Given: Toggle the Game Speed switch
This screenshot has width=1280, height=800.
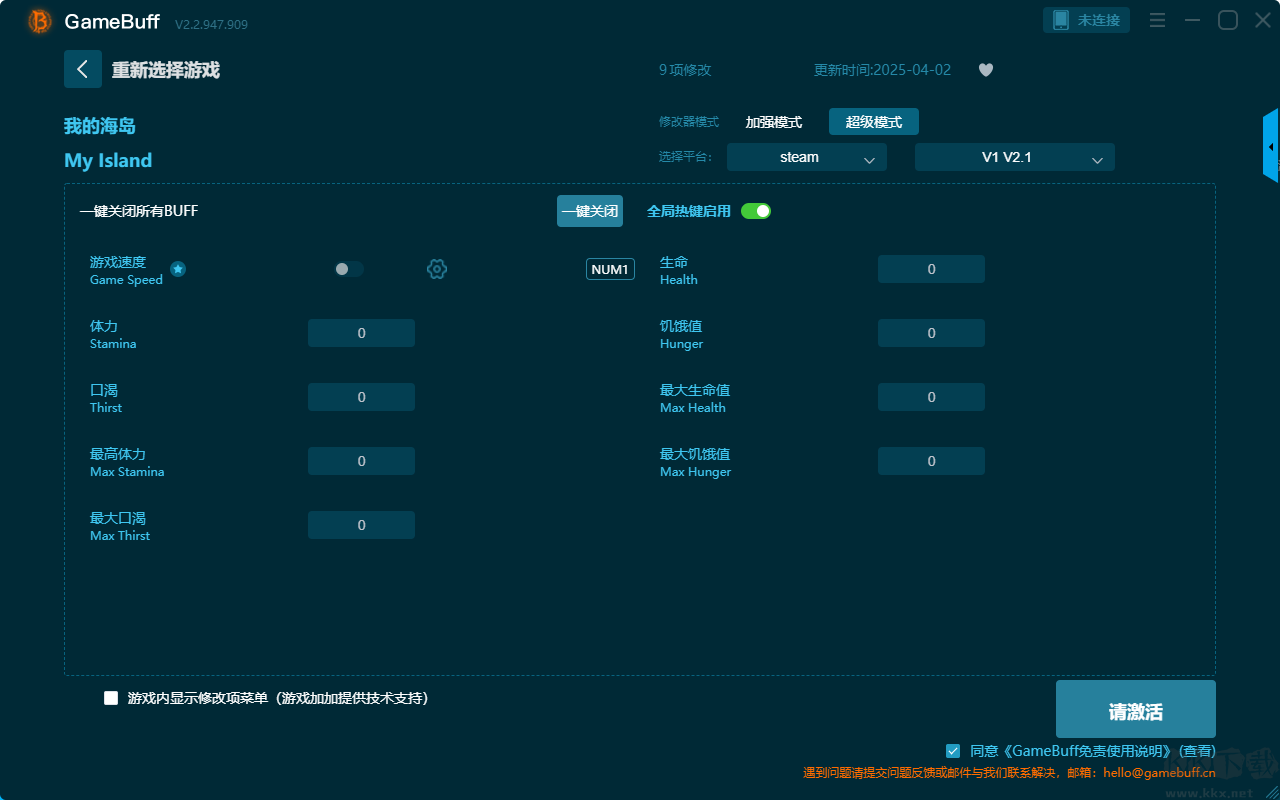Looking at the screenshot, I should [x=348, y=269].
